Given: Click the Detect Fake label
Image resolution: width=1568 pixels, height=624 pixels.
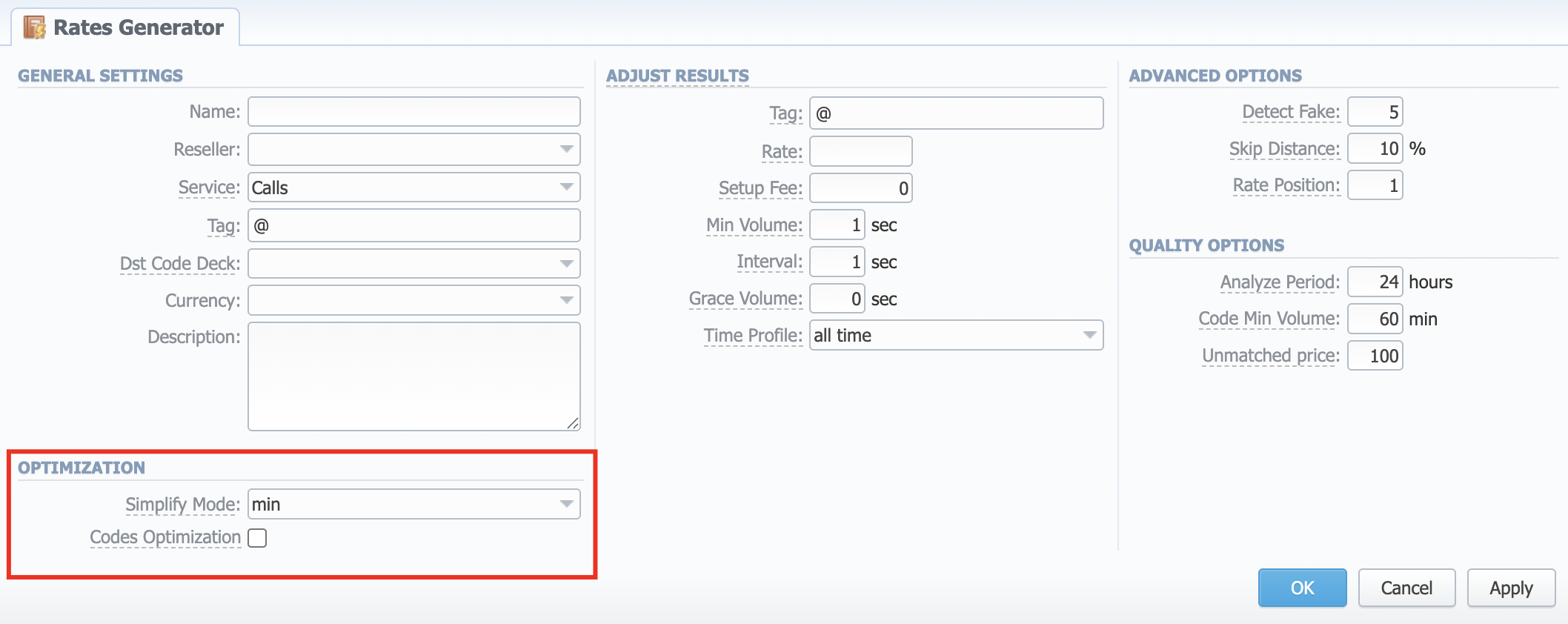Looking at the screenshot, I should tap(1291, 112).
